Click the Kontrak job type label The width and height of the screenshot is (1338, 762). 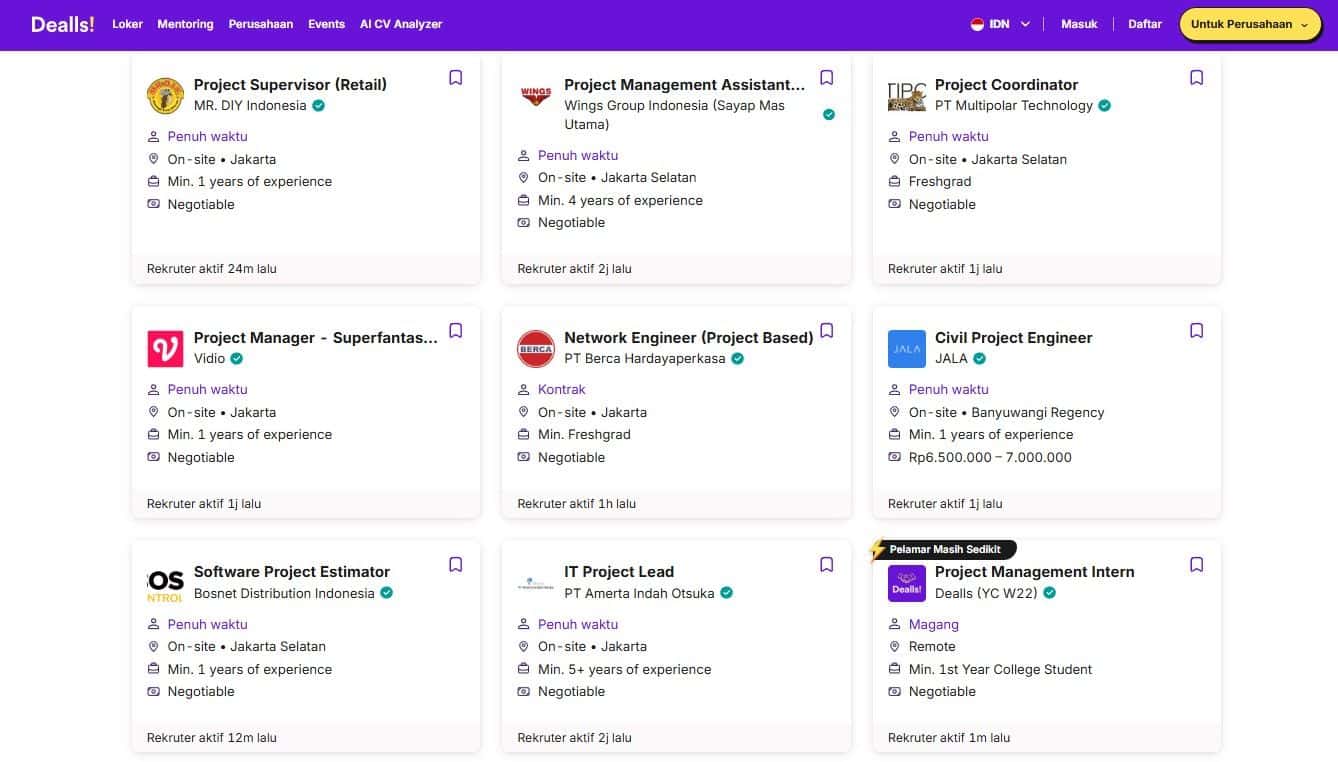pyautogui.click(x=561, y=389)
